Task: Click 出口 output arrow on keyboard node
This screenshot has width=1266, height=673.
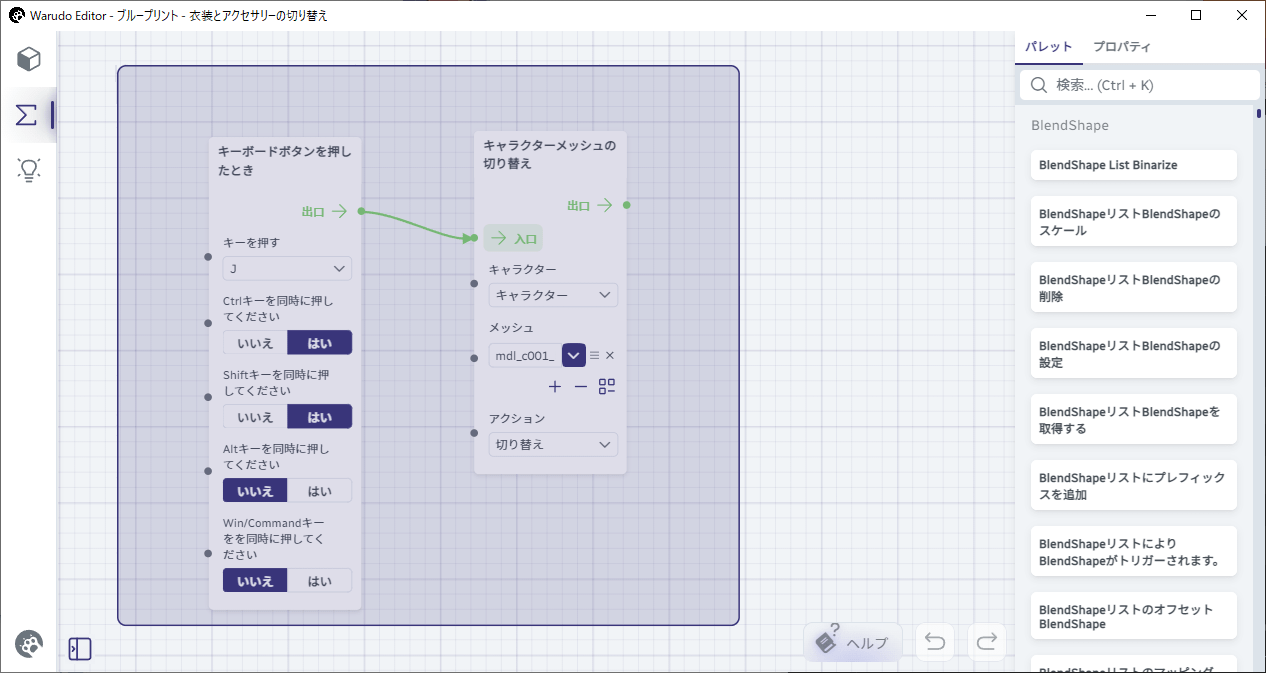Action: (340, 211)
